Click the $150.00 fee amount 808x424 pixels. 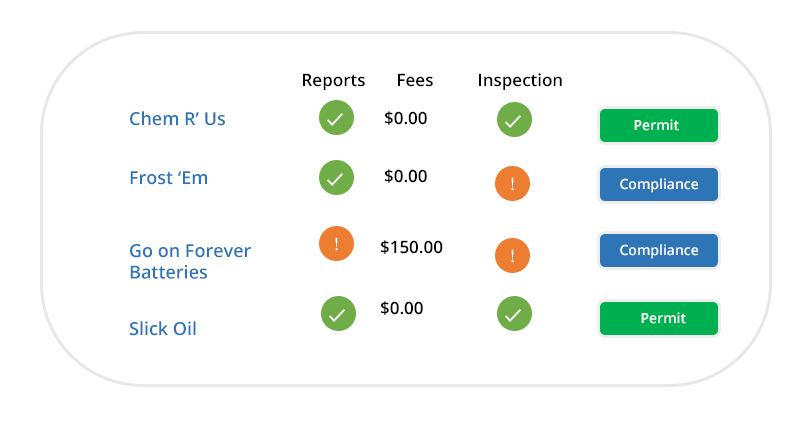pos(411,247)
